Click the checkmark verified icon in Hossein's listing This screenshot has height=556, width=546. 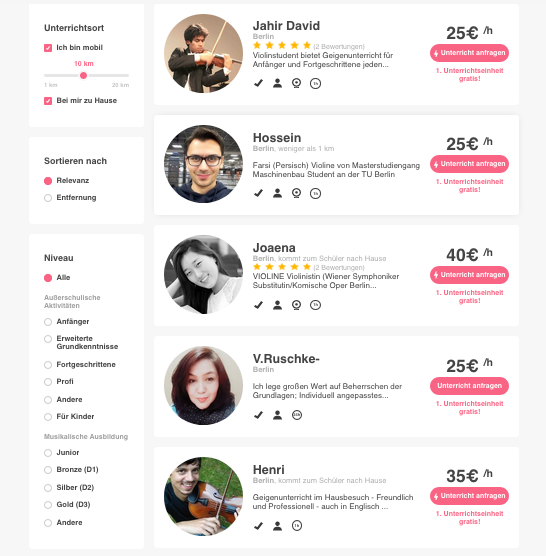click(258, 193)
